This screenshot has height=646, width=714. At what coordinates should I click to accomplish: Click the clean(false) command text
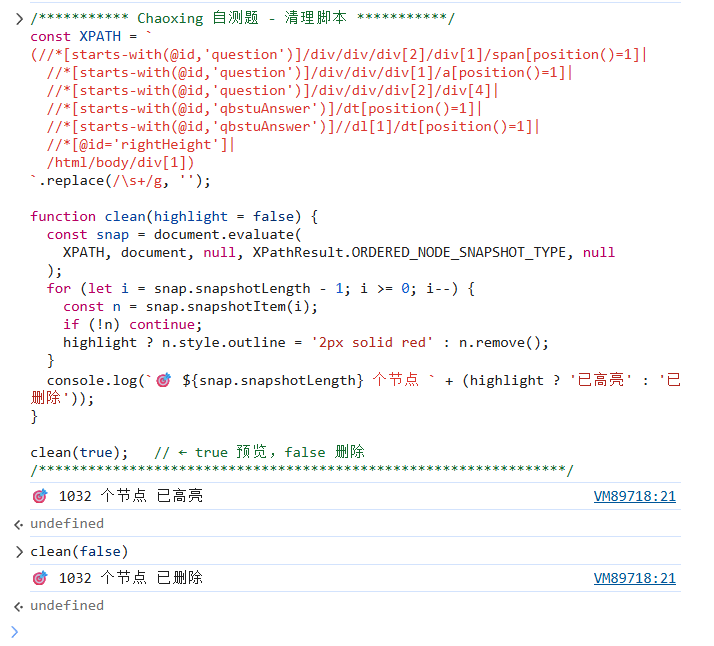(x=79, y=552)
